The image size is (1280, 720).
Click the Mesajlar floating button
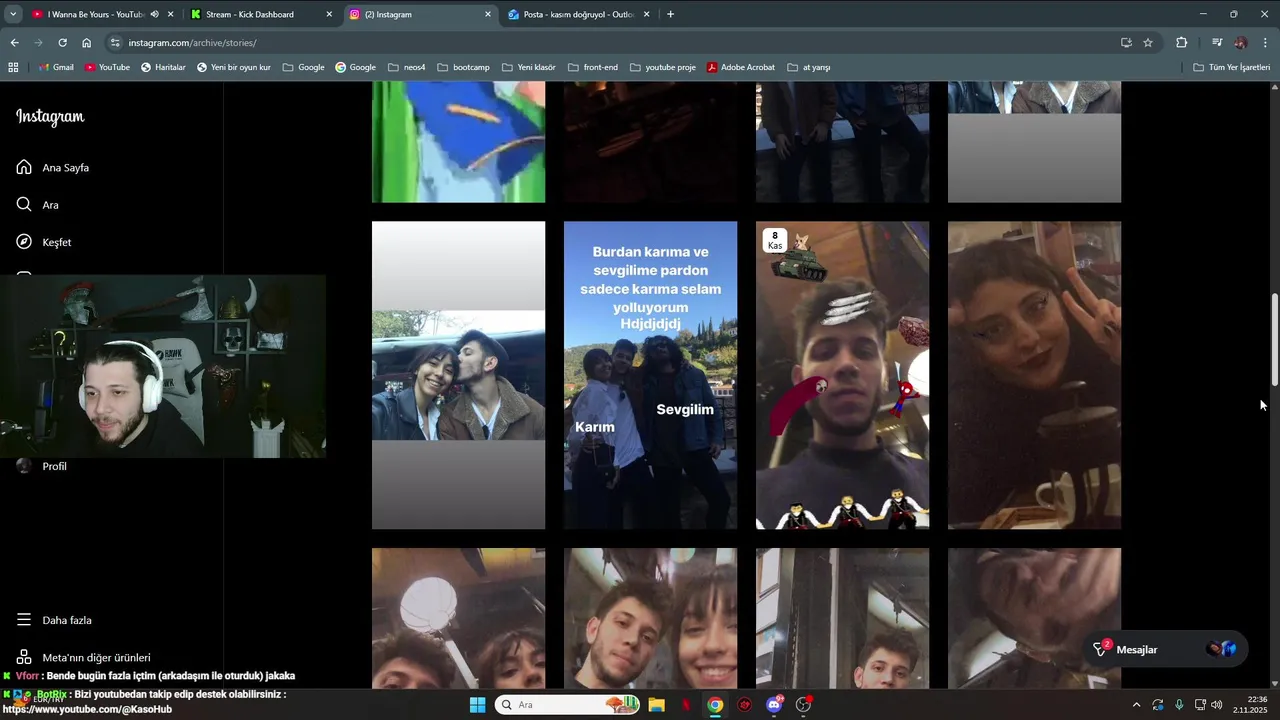click(x=1165, y=649)
